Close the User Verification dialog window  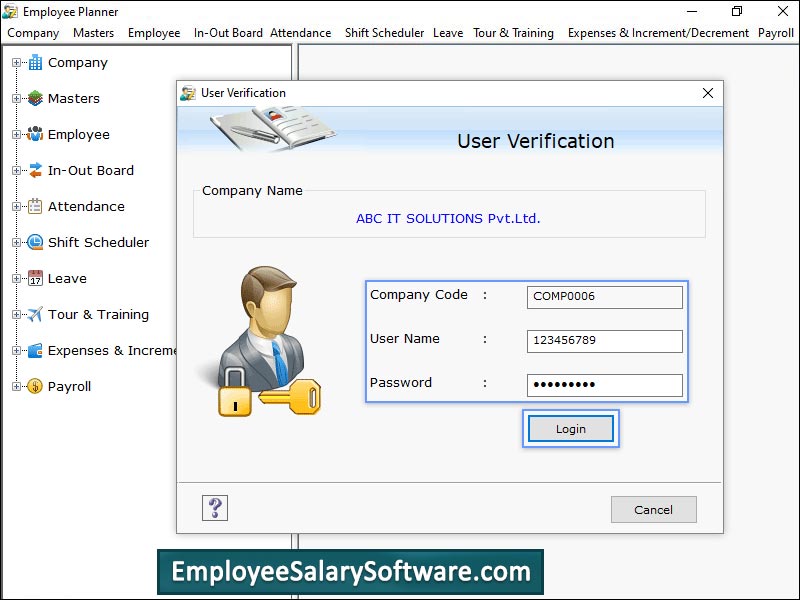click(x=708, y=93)
